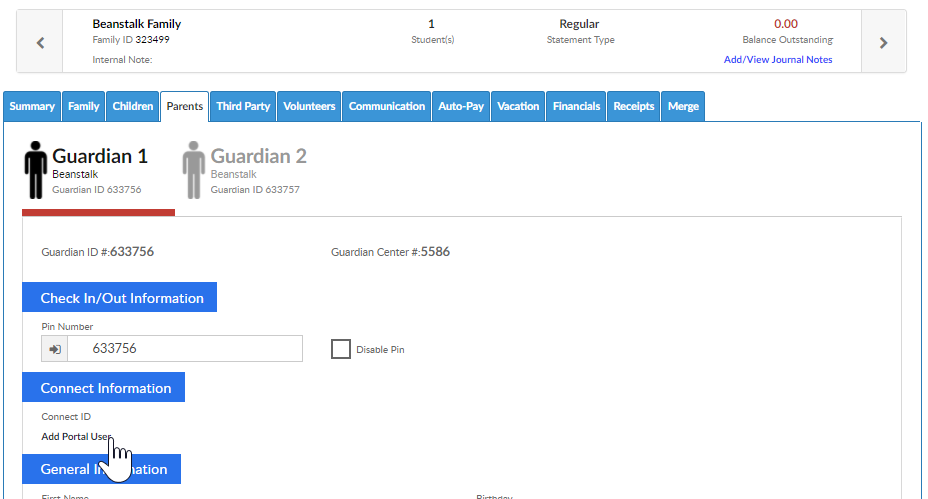Go to the Auto-Pay tab

461,107
